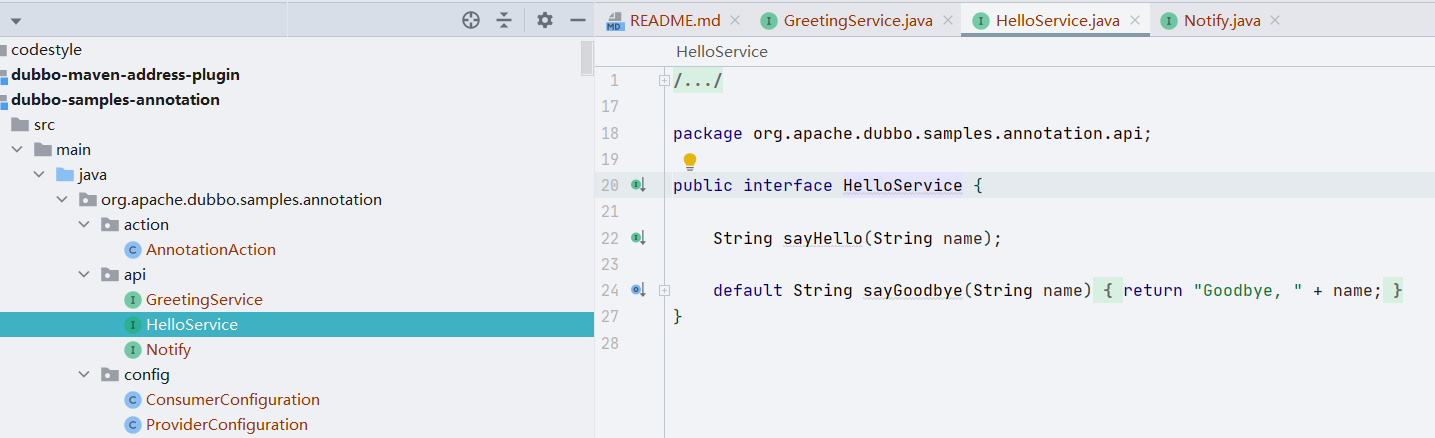The image size is (1435, 438).
Task: Open AnnotationAction class in project tree
Action: point(210,249)
